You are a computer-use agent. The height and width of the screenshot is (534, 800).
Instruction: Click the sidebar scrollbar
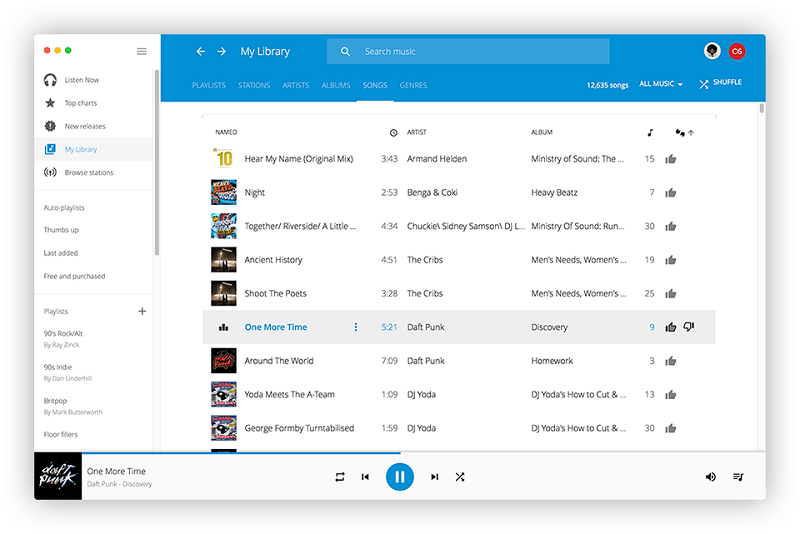157,162
